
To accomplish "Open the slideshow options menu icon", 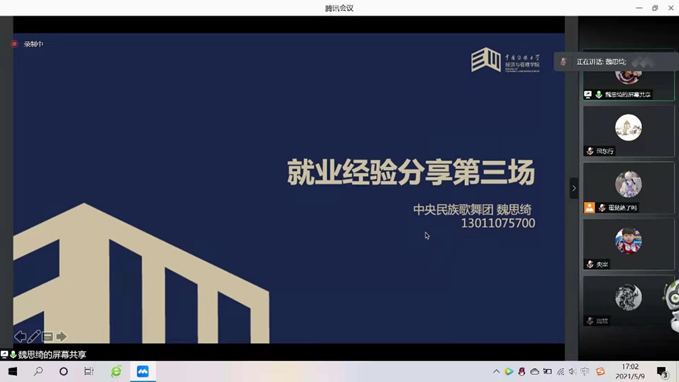I will tap(48, 337).
